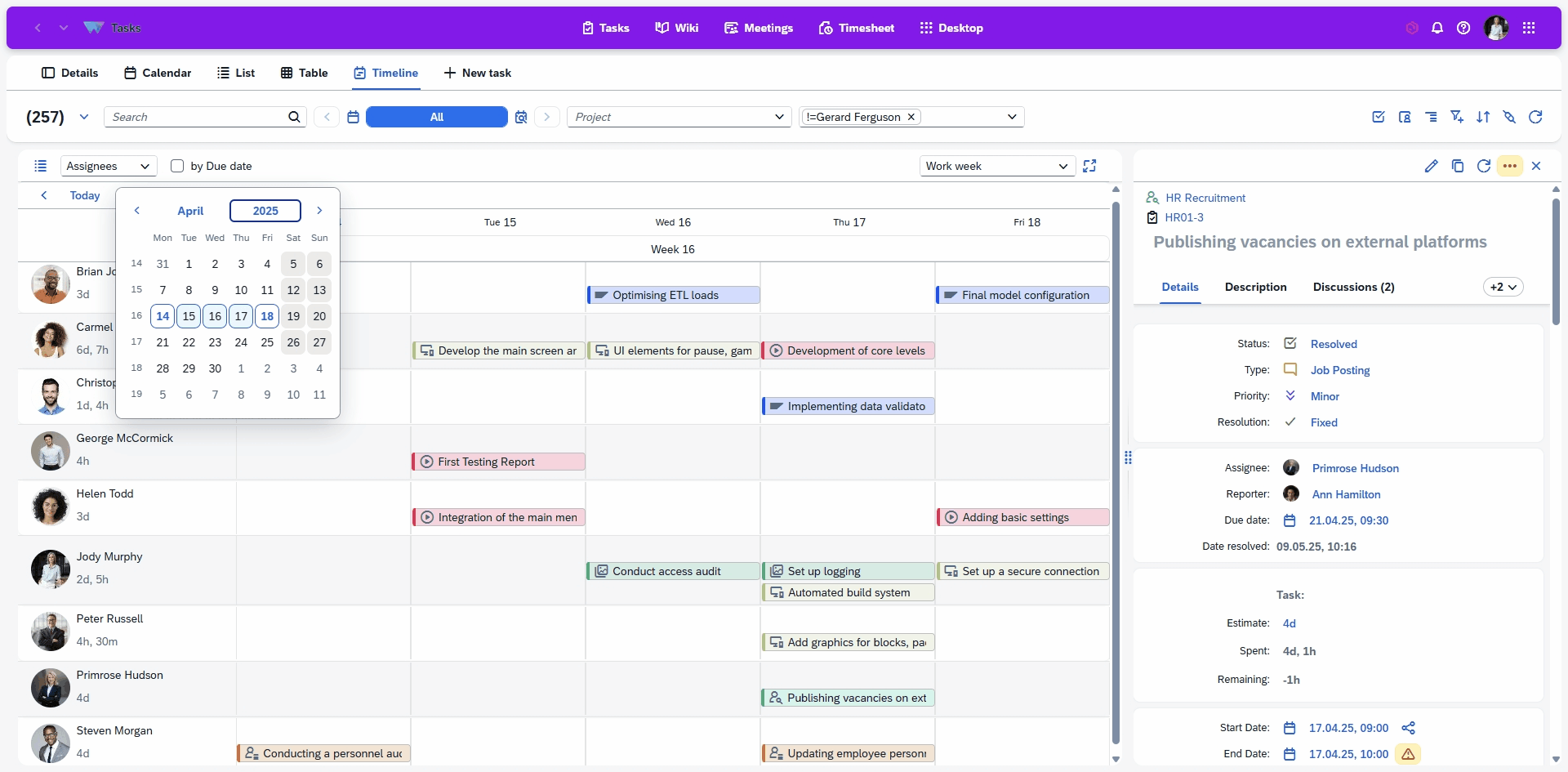Open the Discussions (2) tab
The height and width of the screenshot is (772, 1568).
pos(1353,287)
